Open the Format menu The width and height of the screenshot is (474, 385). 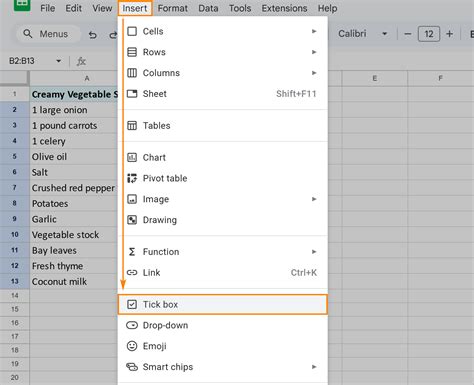tap(173, 8)
